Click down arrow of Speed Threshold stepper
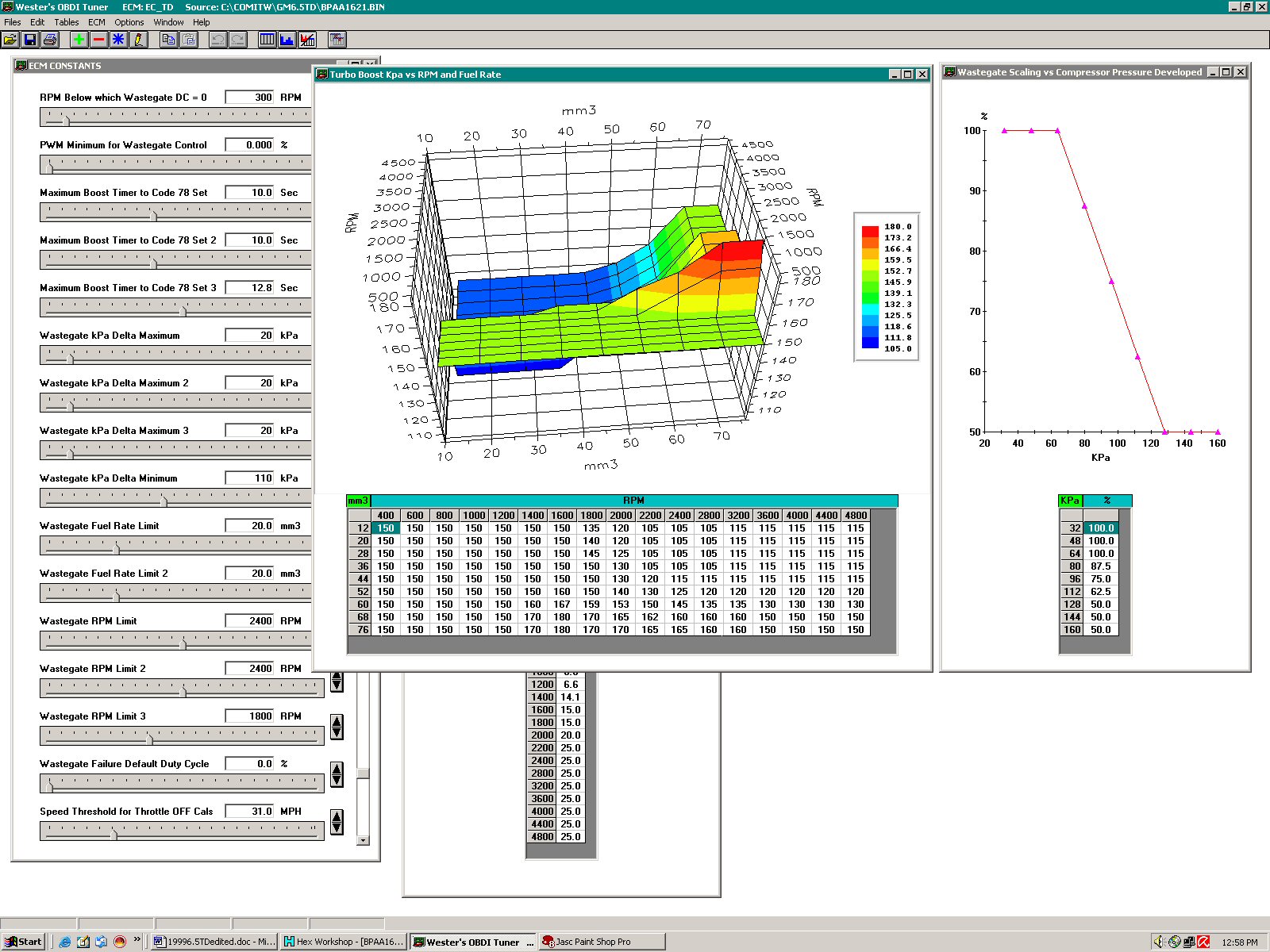The height and width of the screenshot is (952, 1270). click(x=337, y=828)
